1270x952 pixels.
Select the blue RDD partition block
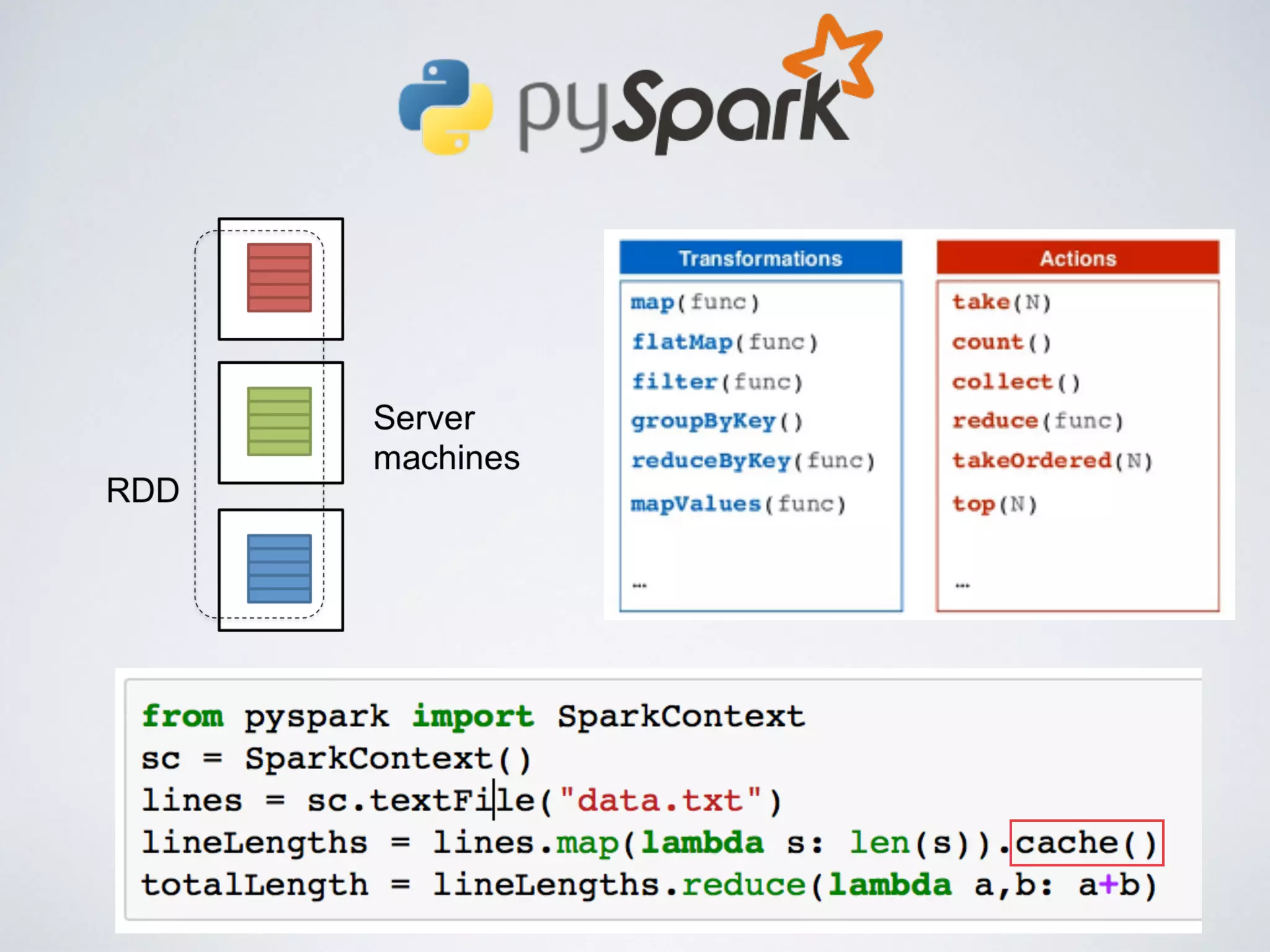(279, 568)
